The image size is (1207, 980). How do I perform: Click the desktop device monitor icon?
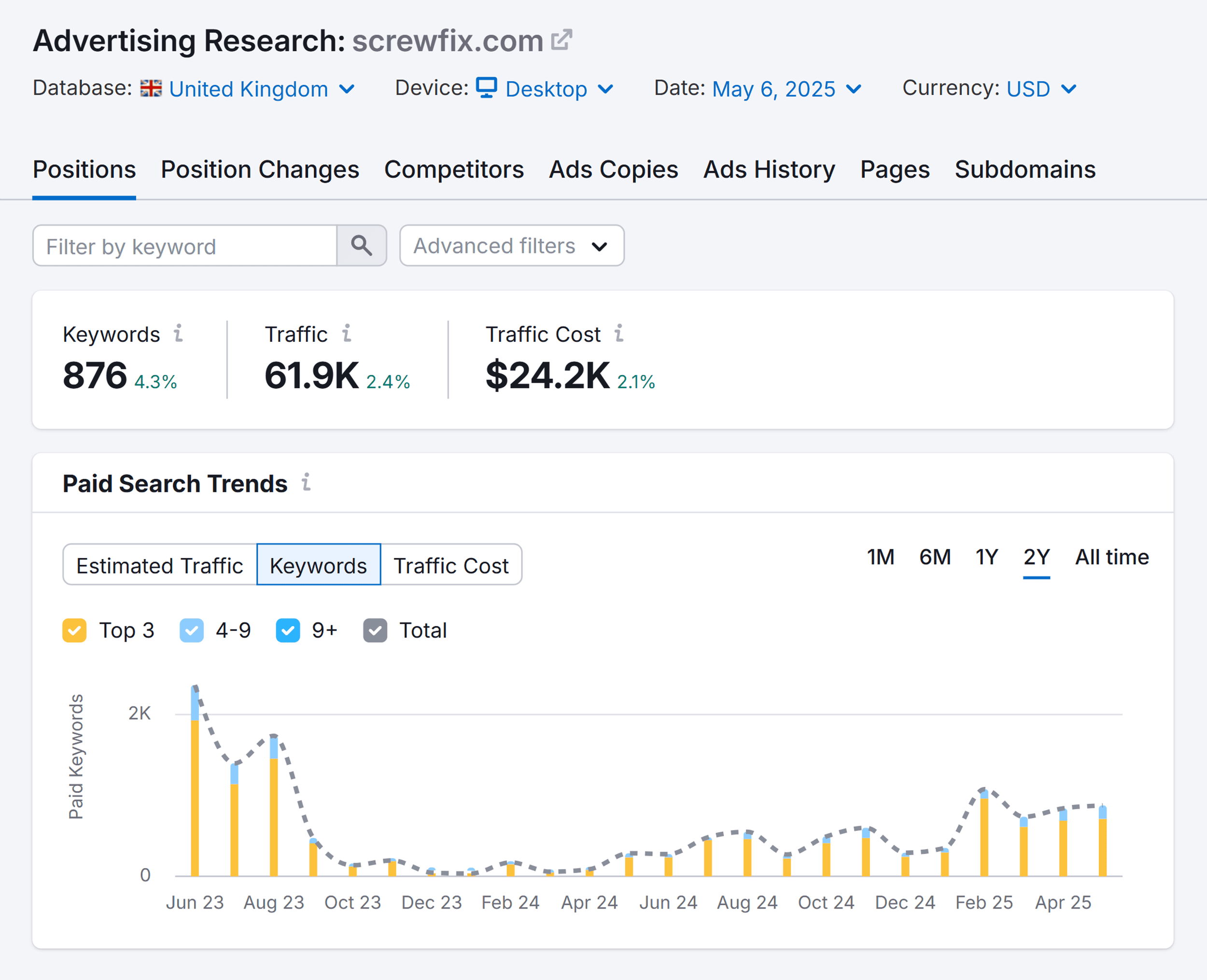point(487,88)
